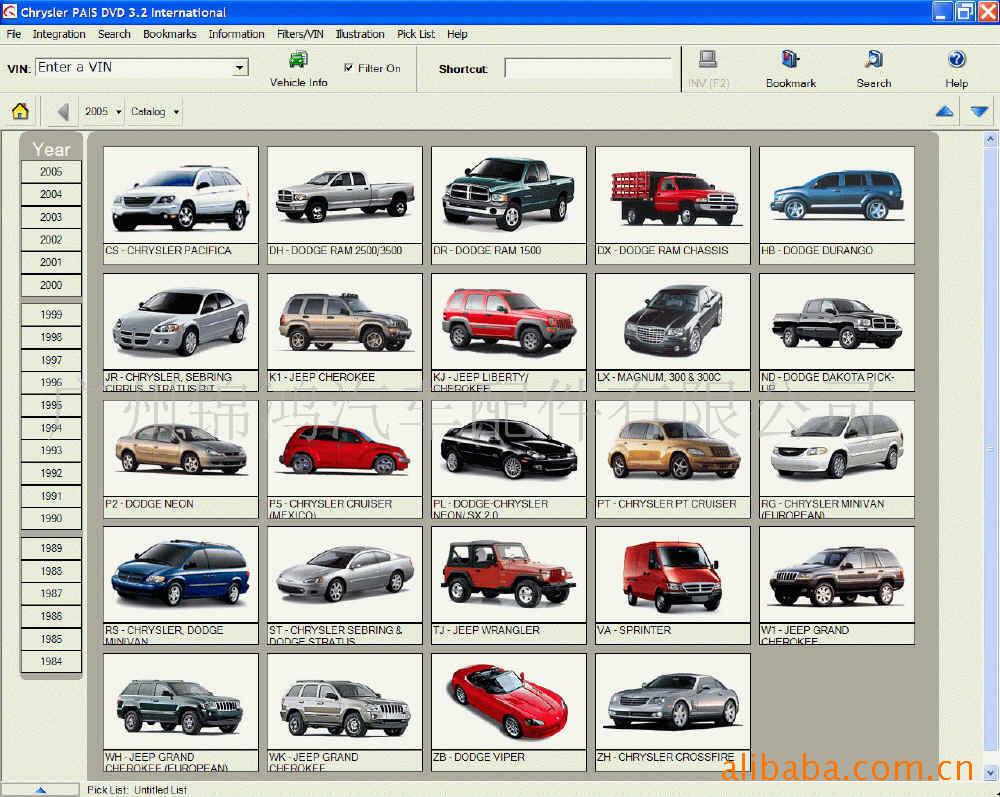The image size is (1000, 797).
Task: Select year 1984 in Year list
Action: [x=51, y=662]
